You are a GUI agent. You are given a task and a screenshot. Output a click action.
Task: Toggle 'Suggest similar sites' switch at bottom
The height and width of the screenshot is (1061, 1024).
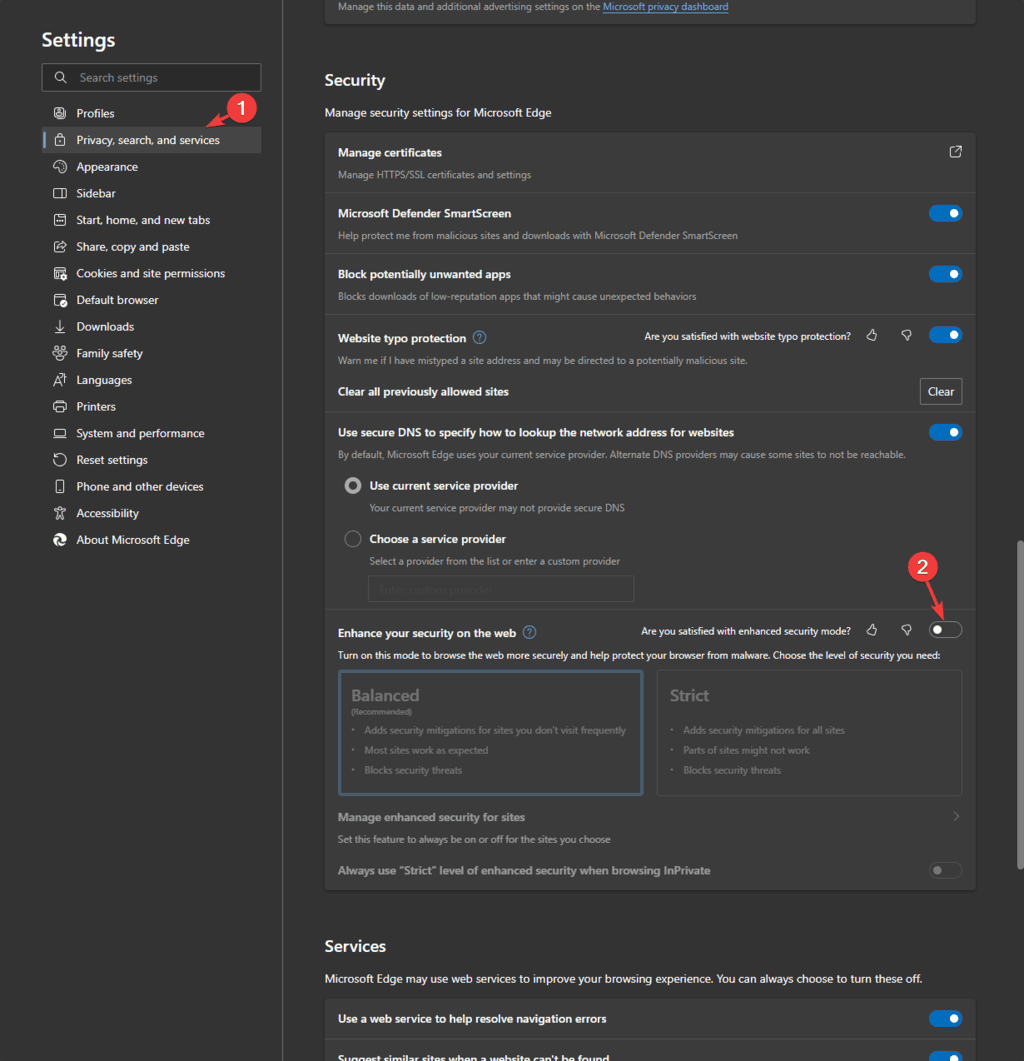[945, 1056]
